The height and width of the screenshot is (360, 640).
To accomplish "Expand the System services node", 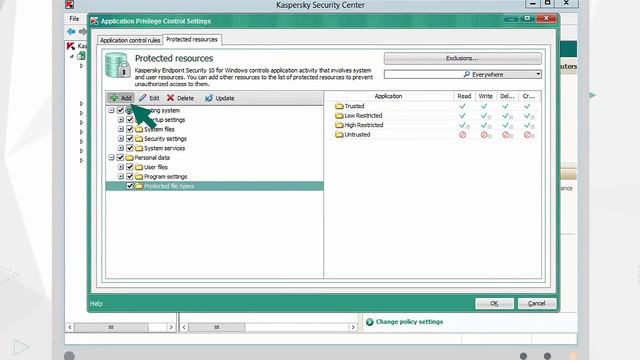I will tap(121, 148).
